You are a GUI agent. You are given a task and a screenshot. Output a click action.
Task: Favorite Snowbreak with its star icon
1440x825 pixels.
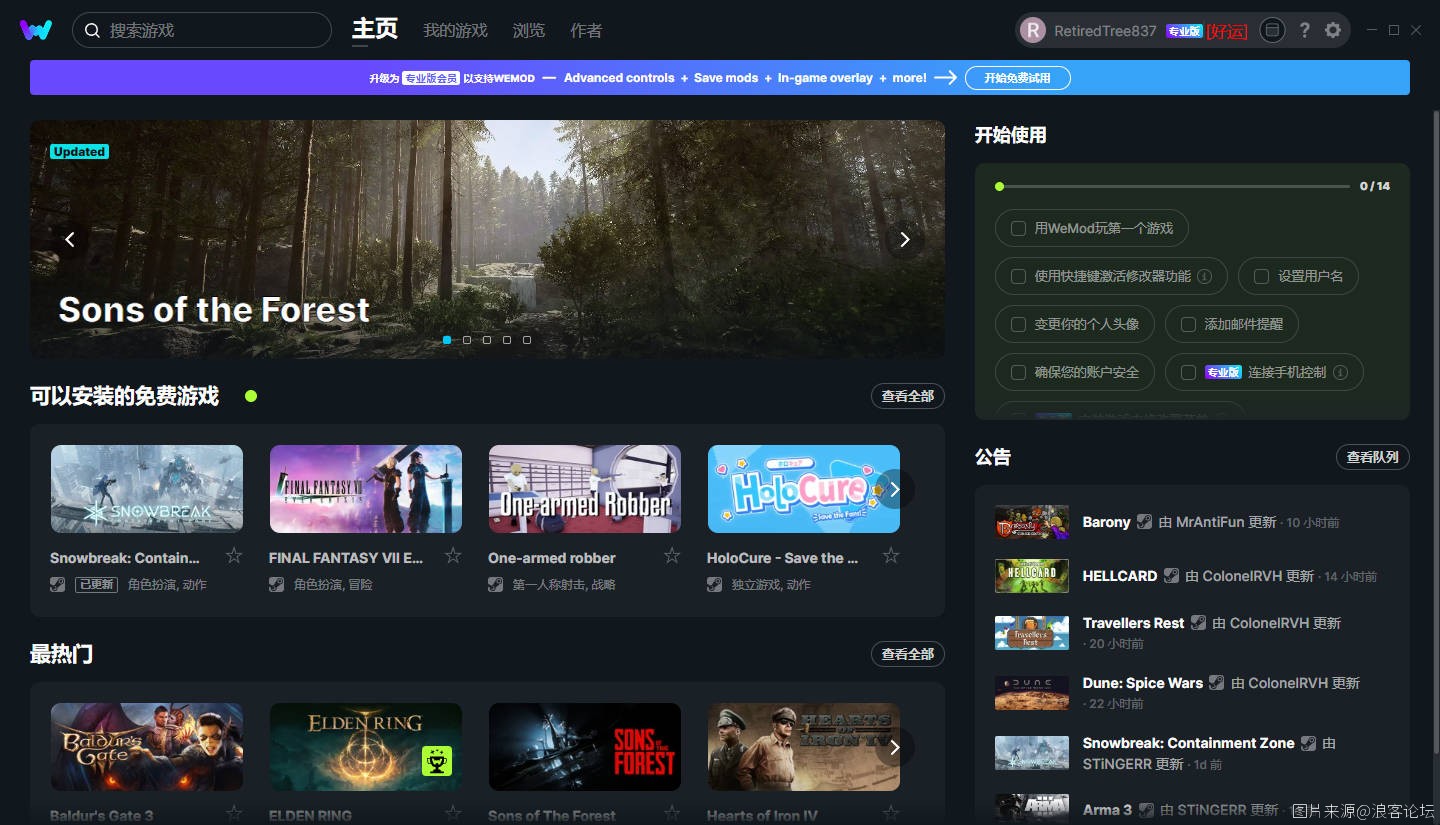(x=233, y=556)
